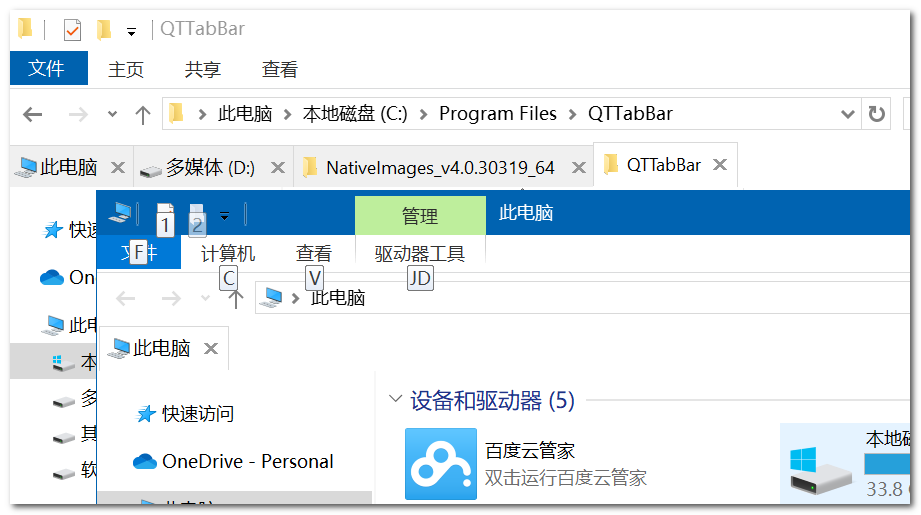The width and height of the screenshot is (921, 515).
Task: Close the NativeImages_v4.0.30319_64 tab
Action: [x=579, y=168]
